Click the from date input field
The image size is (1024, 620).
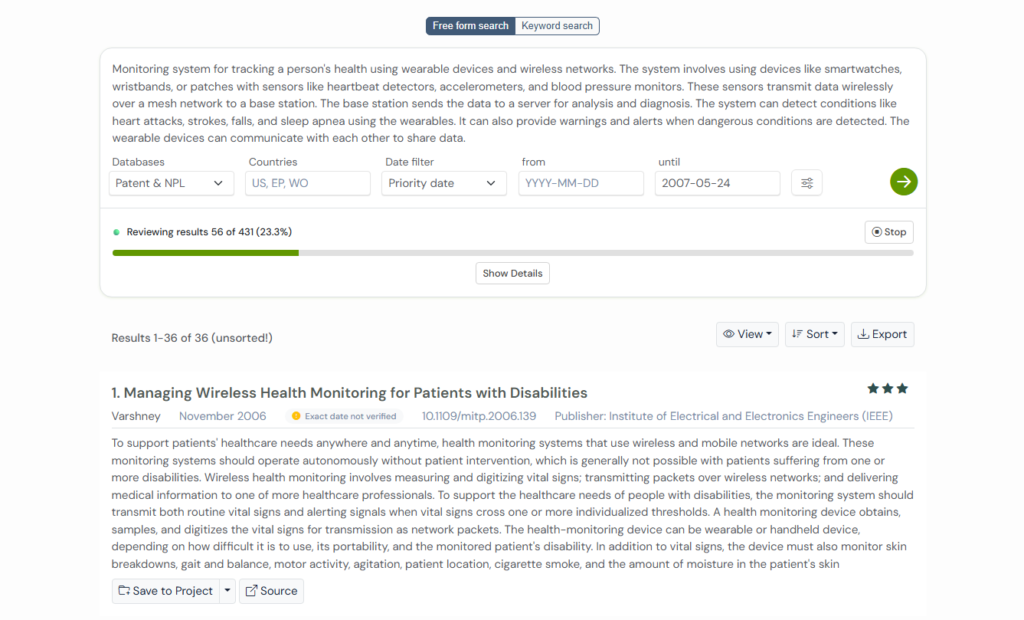click(580, 183)
